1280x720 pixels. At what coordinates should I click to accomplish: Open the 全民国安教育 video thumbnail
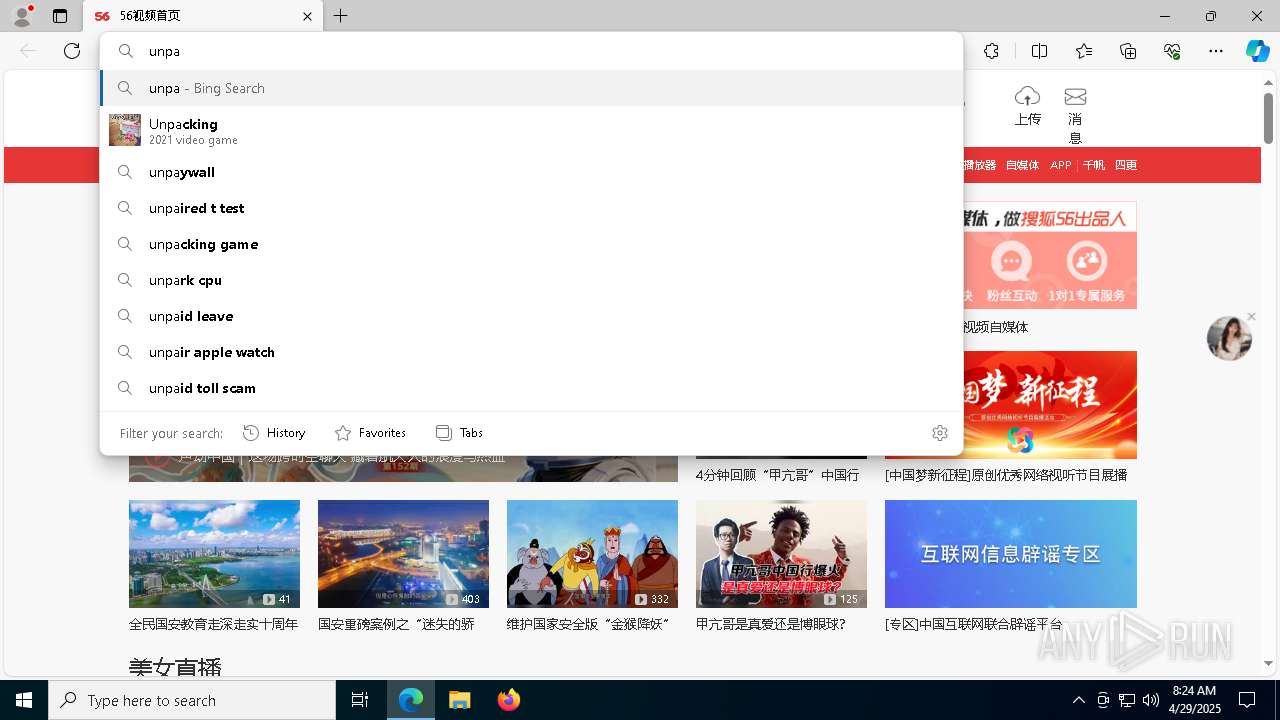[214, 554]
